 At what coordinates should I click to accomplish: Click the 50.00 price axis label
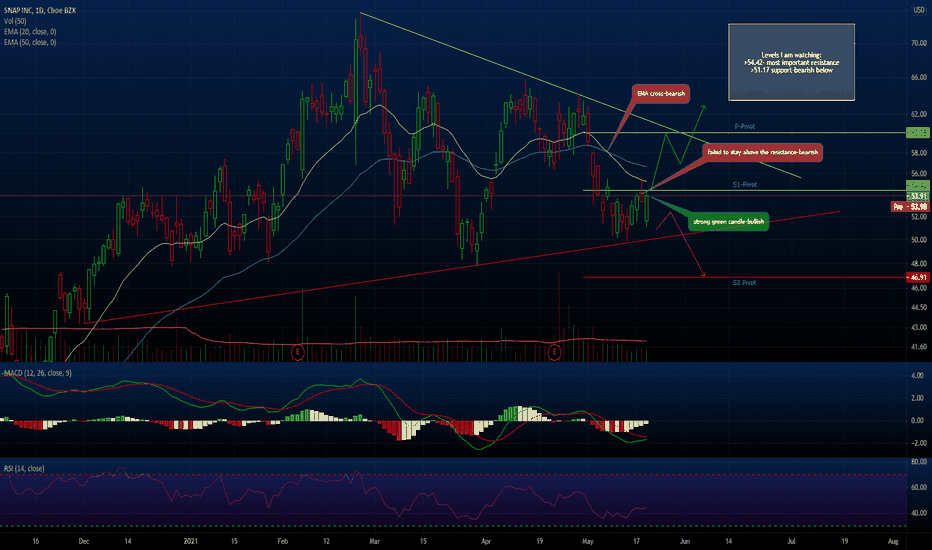[918, 240]
